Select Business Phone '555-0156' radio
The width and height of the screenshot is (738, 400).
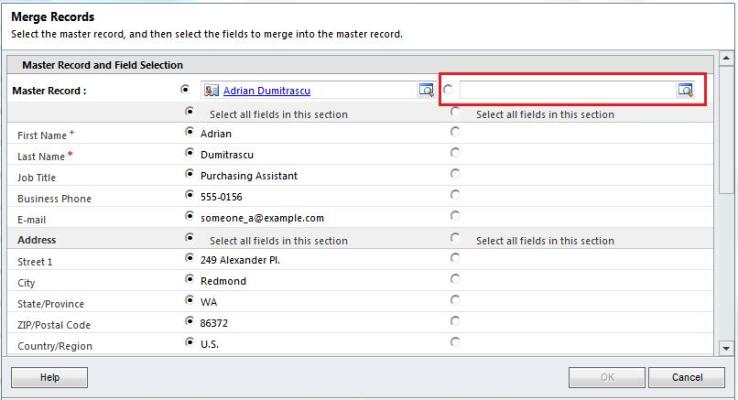coord(189,194)
